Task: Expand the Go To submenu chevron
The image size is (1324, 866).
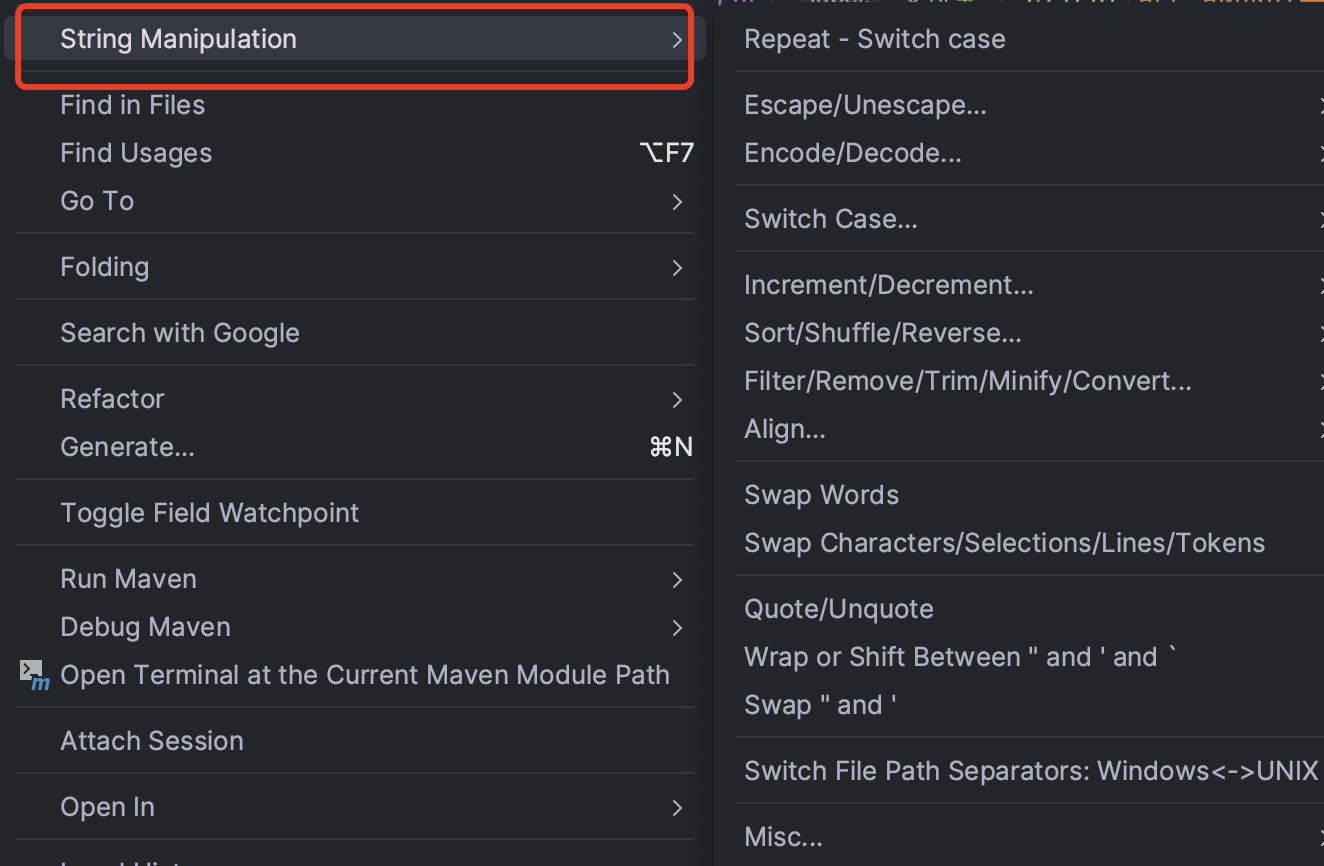Action: (677, 202)
